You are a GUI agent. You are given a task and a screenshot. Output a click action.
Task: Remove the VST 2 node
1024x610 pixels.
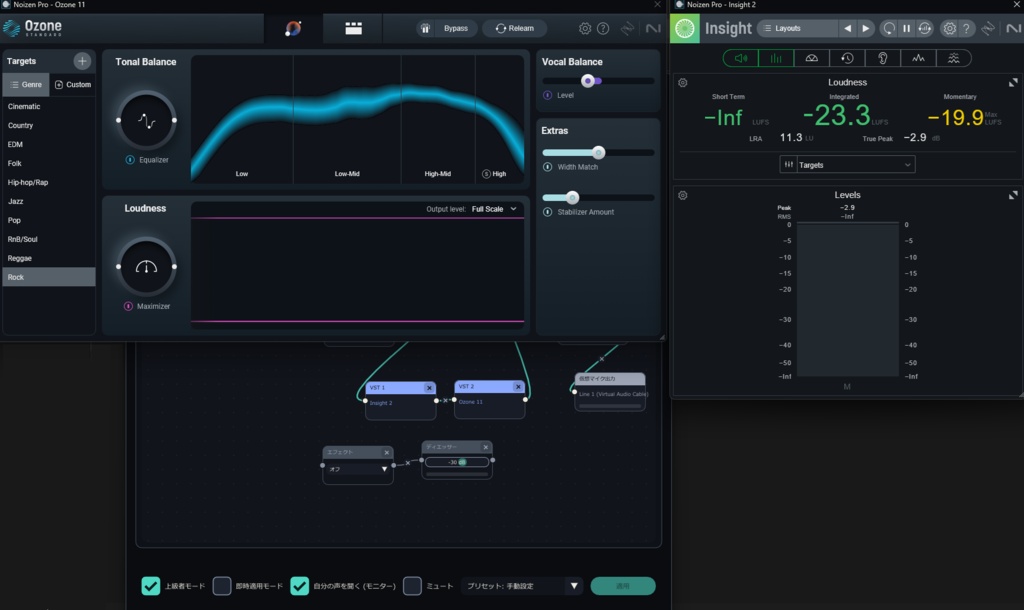point(518,387)
